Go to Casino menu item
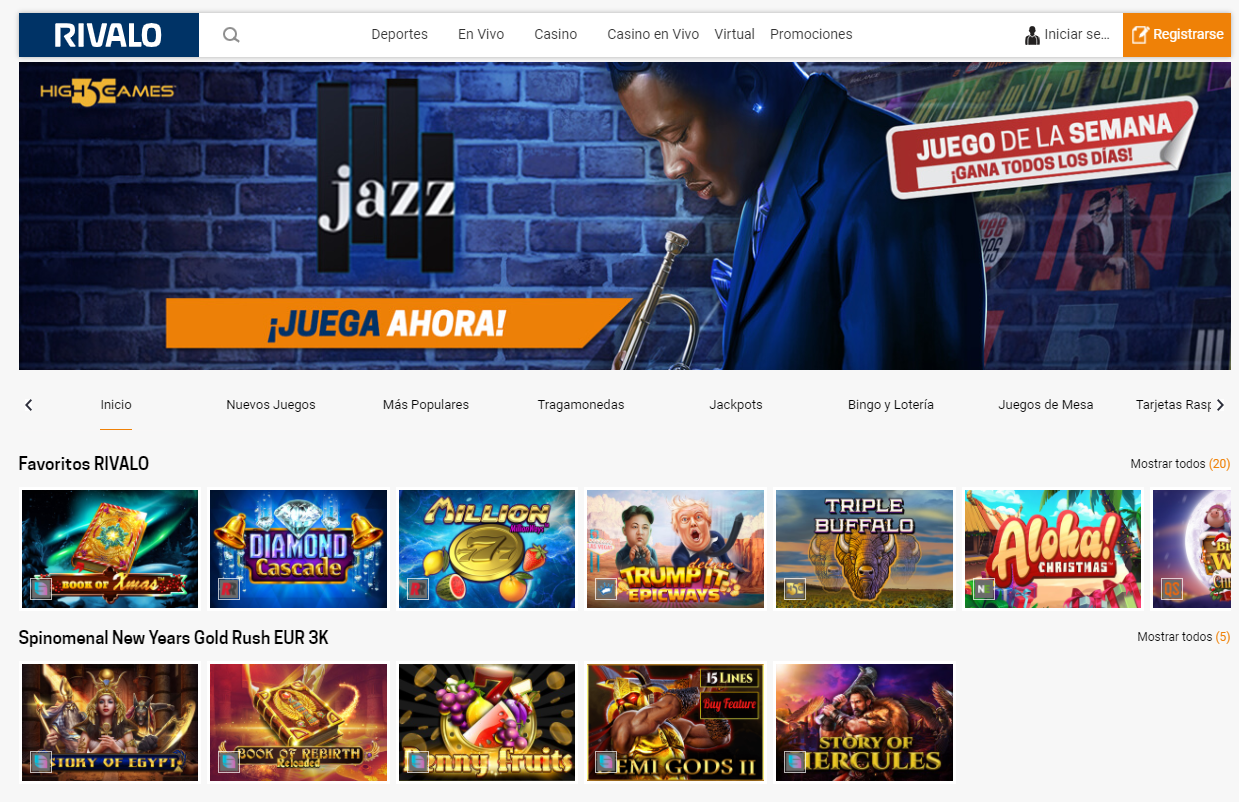Image resolution: width=1239 pixels, height=802 pixels. click(555, 34)
